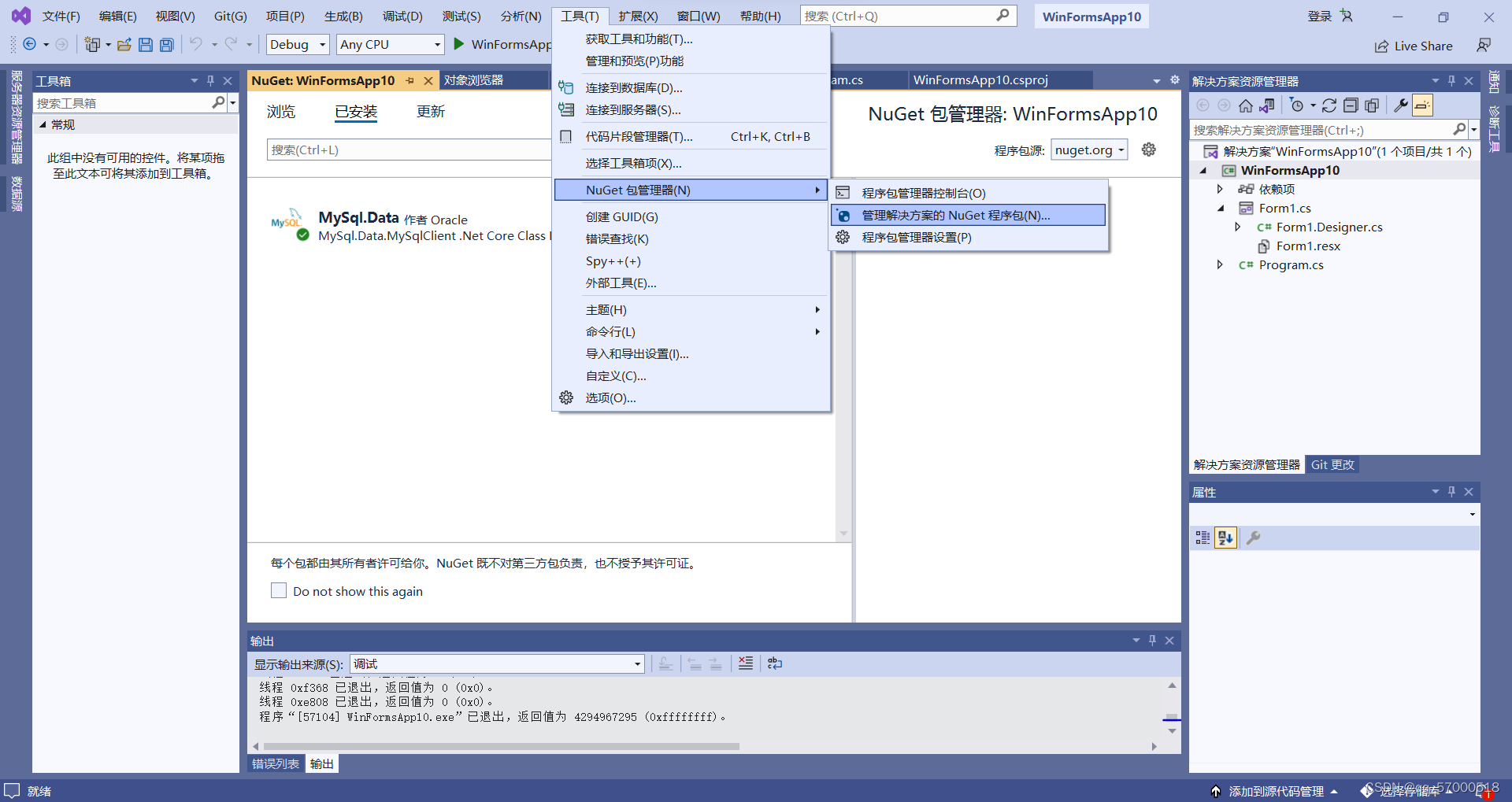
Task: Click the Output panel horizontal scrollbar thumb
Action: (502, 746)
